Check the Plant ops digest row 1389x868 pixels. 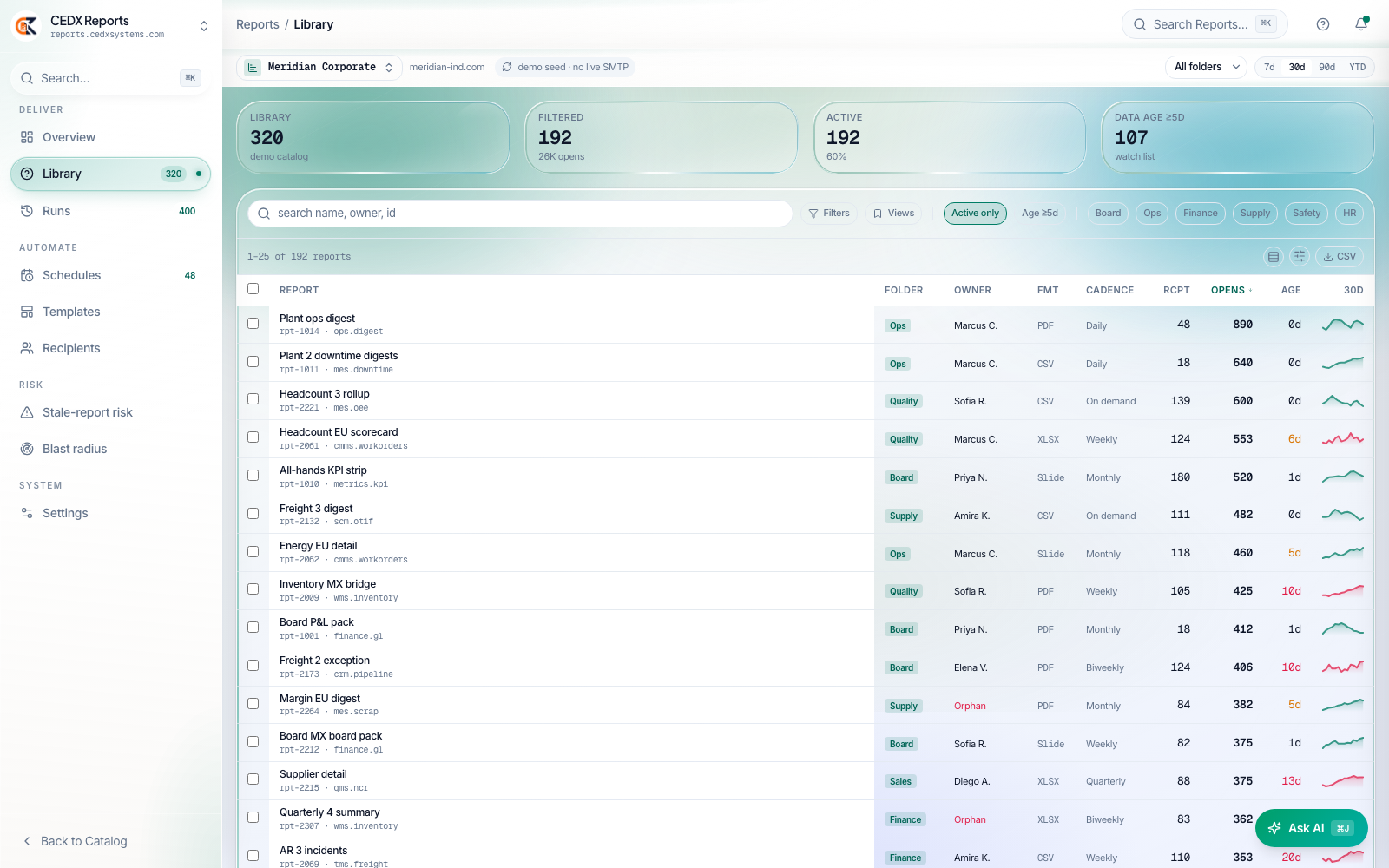pos(253,324)
